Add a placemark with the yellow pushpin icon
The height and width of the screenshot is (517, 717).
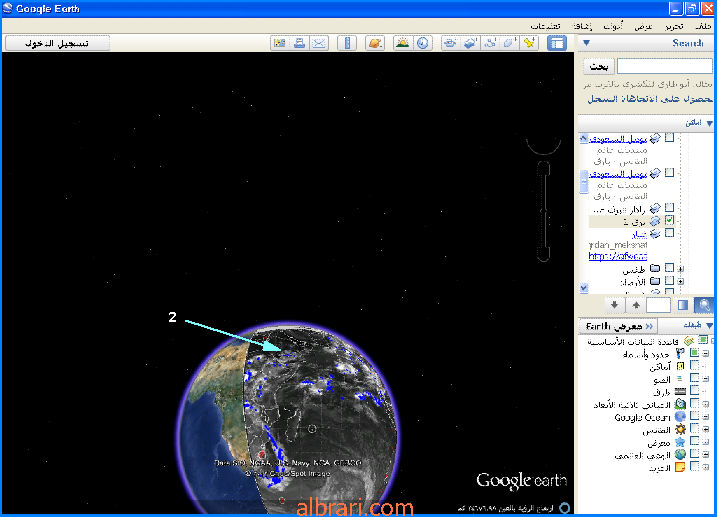[x=530, y=43]
